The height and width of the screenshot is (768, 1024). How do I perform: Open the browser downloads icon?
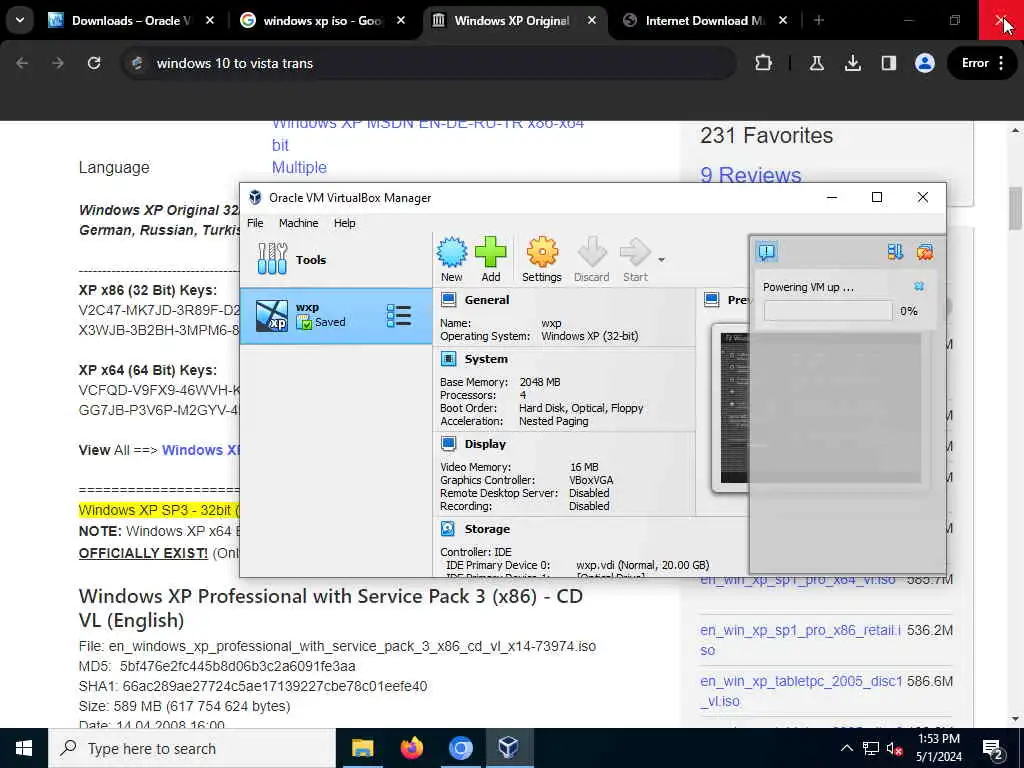[852, 63]
